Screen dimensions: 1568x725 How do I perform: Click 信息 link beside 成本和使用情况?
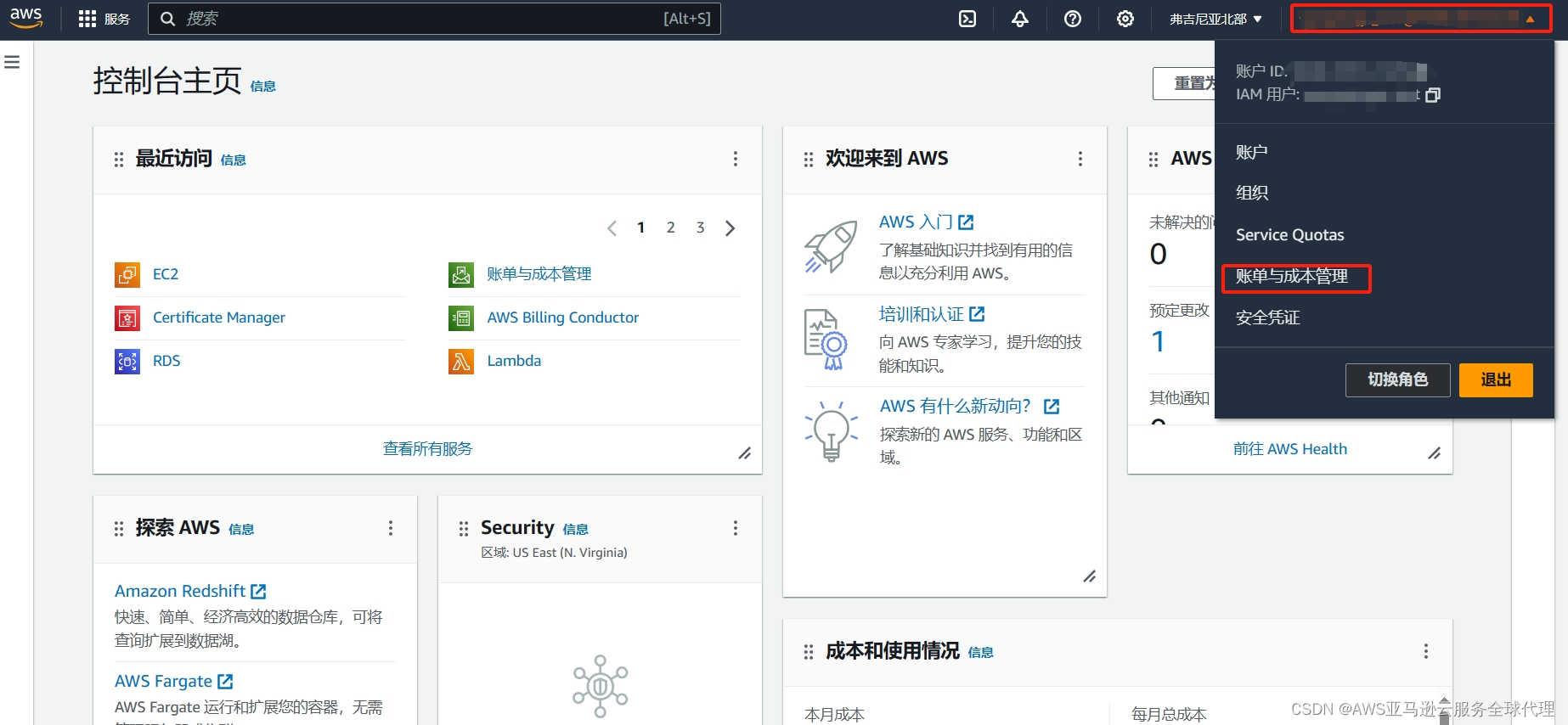[980, 653]
